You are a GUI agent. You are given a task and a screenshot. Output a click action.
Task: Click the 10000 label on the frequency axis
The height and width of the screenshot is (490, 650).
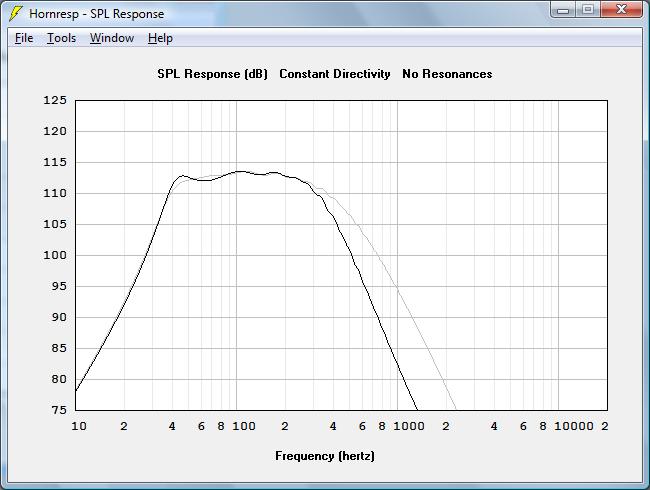574,426
